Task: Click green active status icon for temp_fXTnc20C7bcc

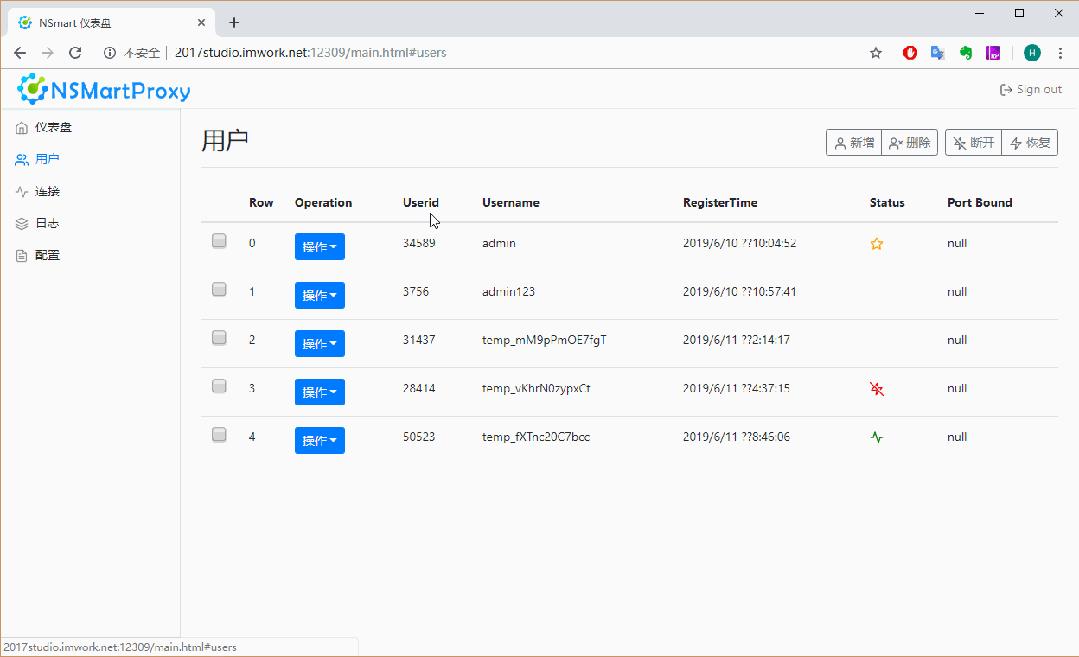Action: (877, 437)
